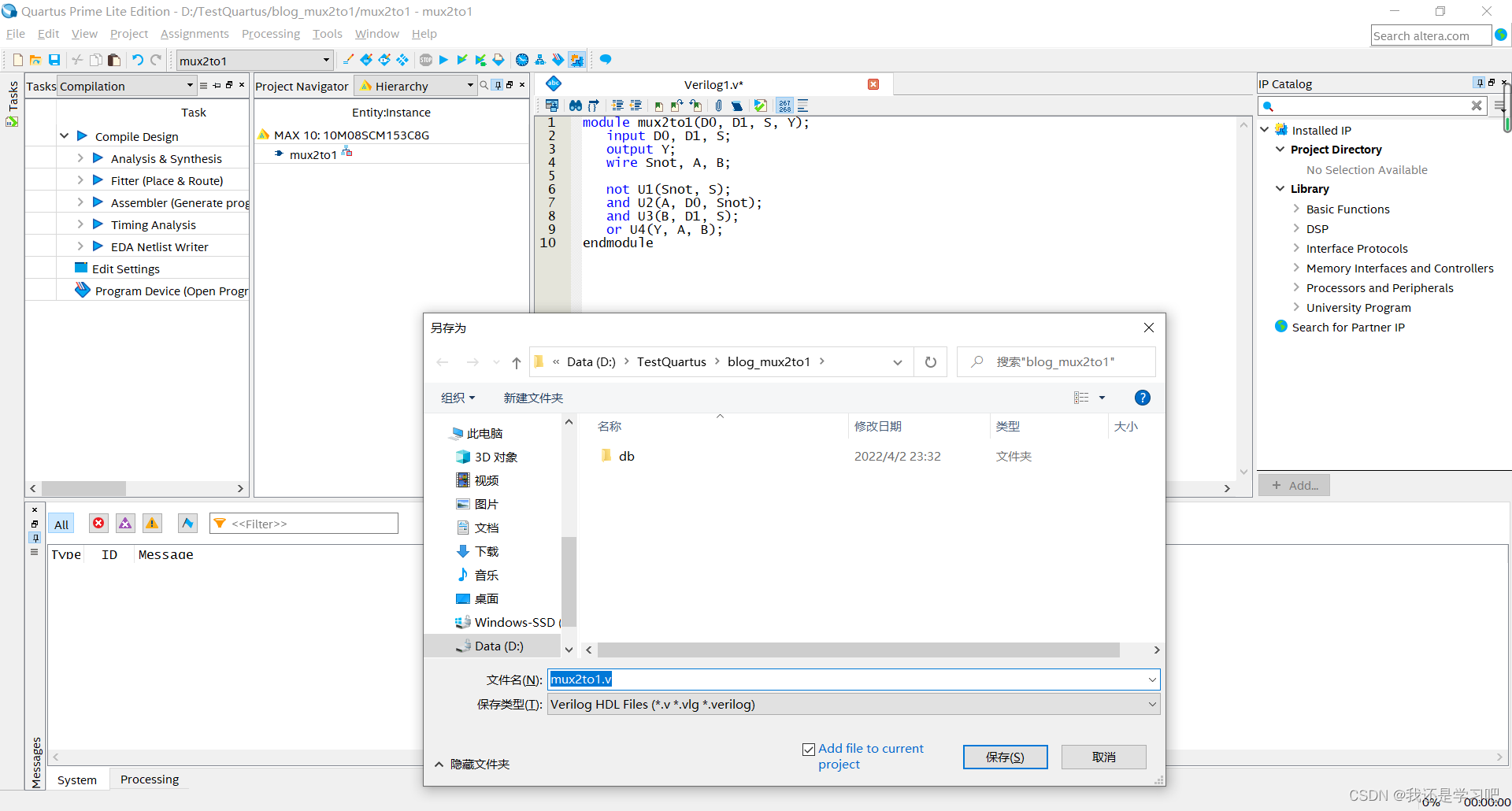
Task: Expand the Analysis & Synthesis task
Action: point(80,158)
